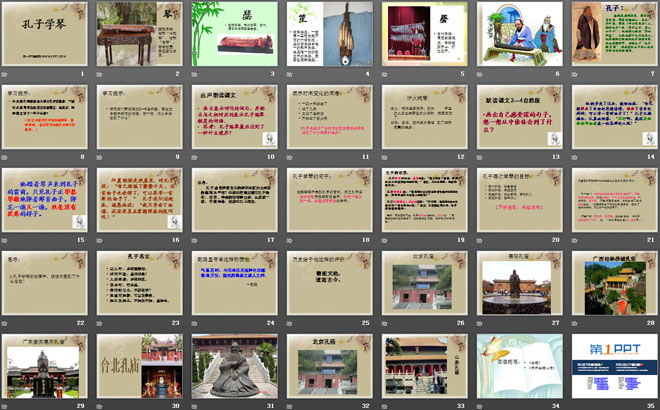Image resolution: width=660 pixels, height=410 pixels.
Task: Select slide 4 with the 笙 instrument
Action: pos(330,34)
